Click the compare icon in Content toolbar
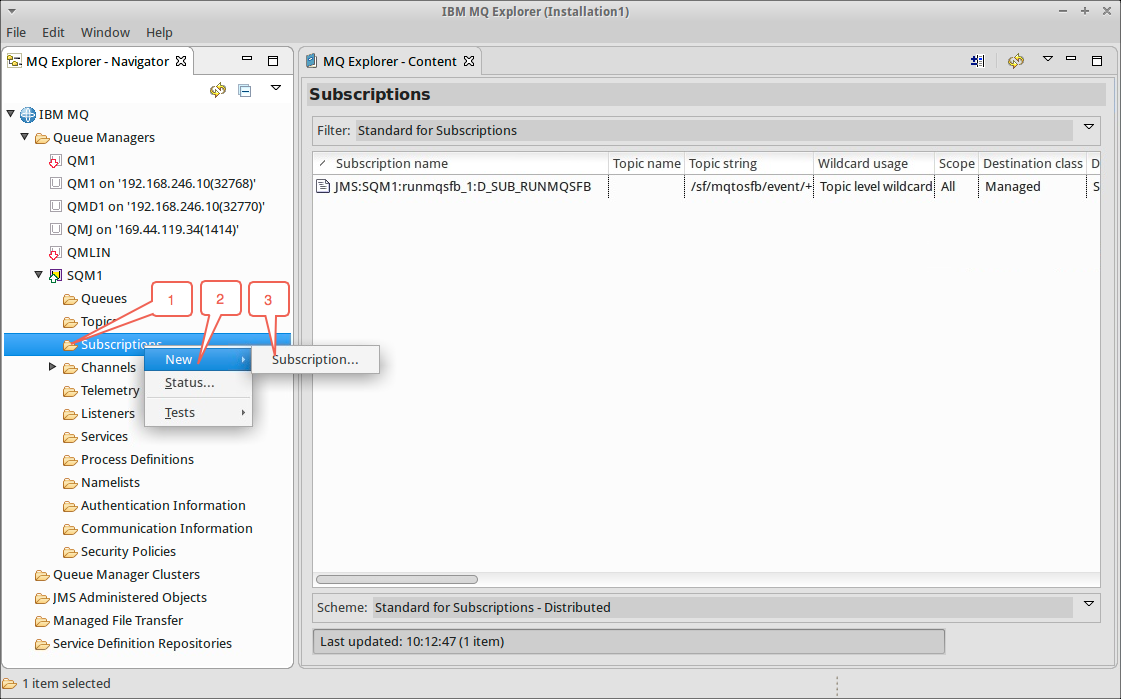1121x699 pixels. 977,61
